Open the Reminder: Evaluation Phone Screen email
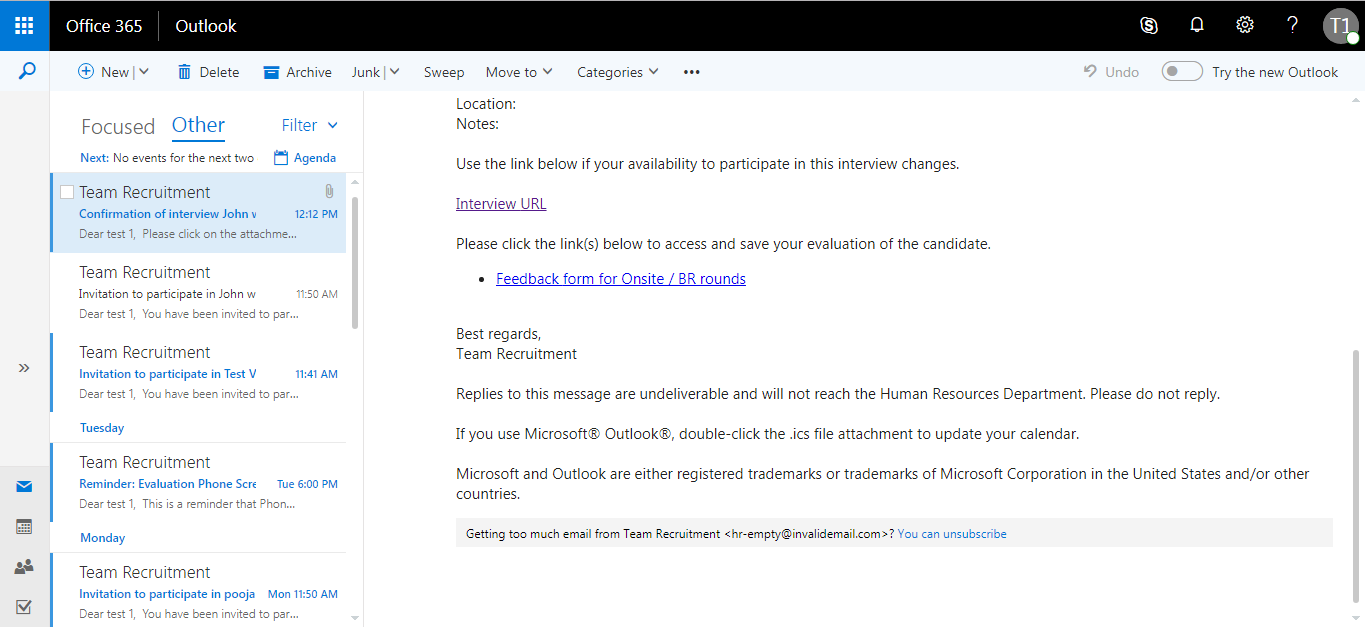1365x627 pixels. pyautogui.click(x=198, y=482)
